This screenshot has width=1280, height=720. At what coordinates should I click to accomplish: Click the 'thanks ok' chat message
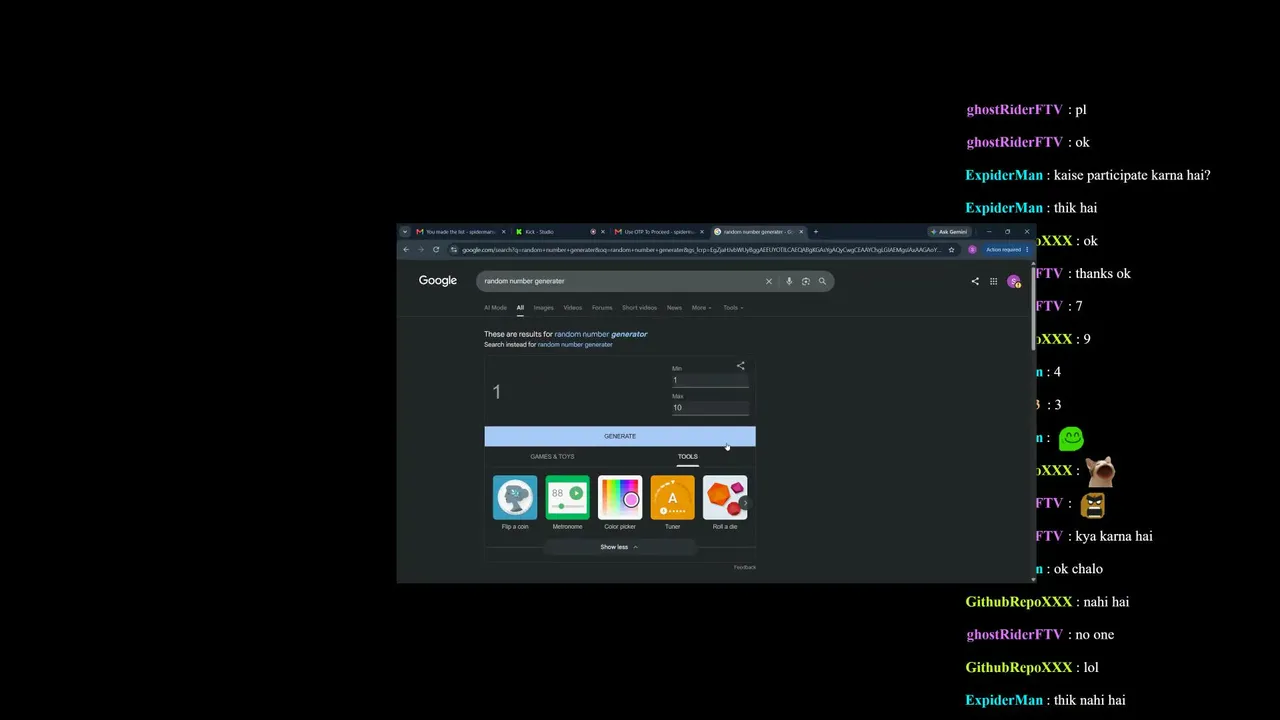click(x=1103, y=273)
